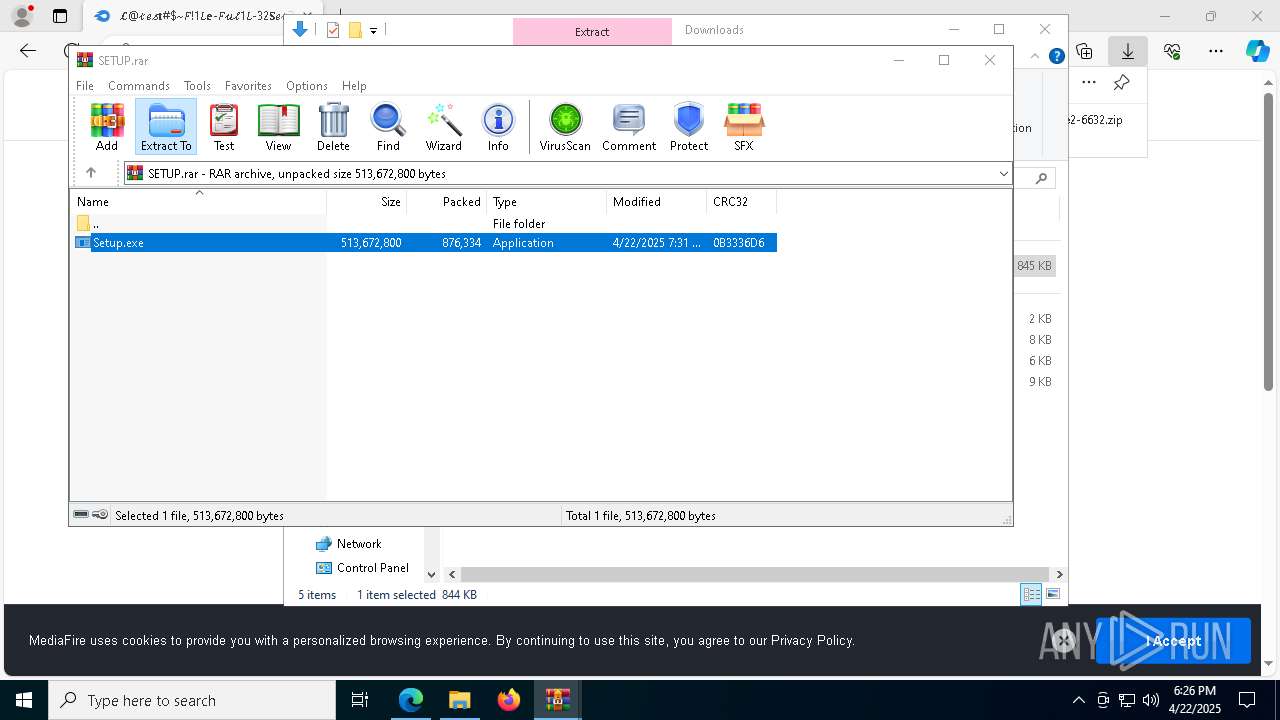1280x720 pixels.
Task: Click Explorer horizontal scrollbar
Action: pyautogui.click(x=755, y=574)
